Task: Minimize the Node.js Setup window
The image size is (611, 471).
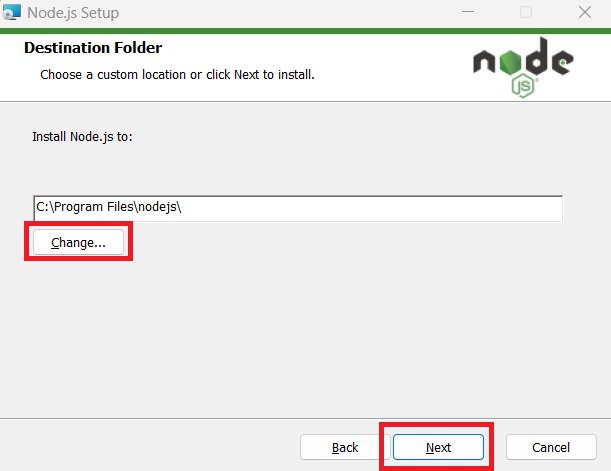Action: point(468,12)
